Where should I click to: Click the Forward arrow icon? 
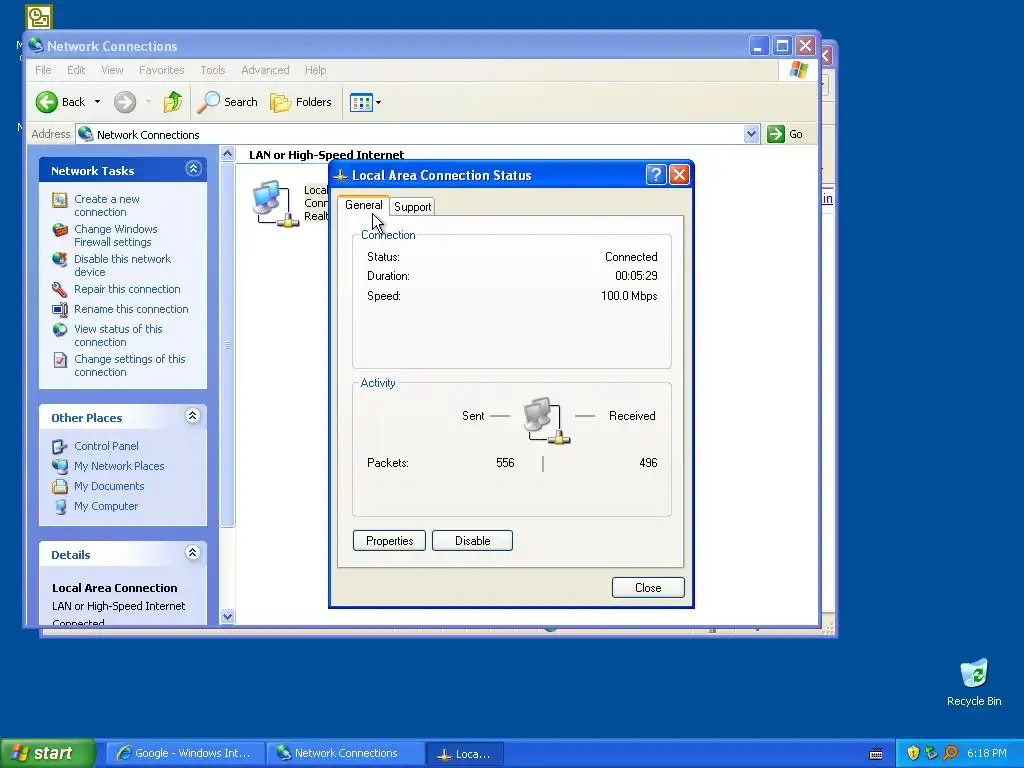[x=125, y=102]
